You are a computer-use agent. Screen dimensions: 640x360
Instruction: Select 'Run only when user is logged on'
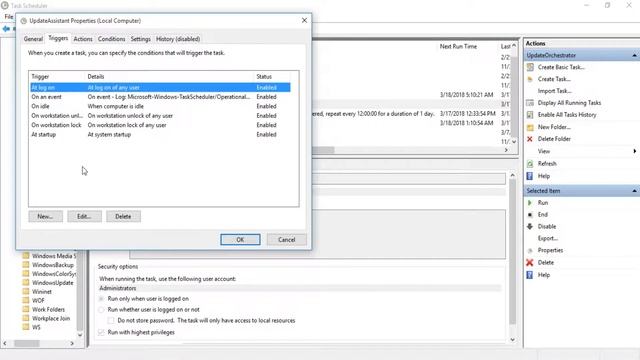101,299
